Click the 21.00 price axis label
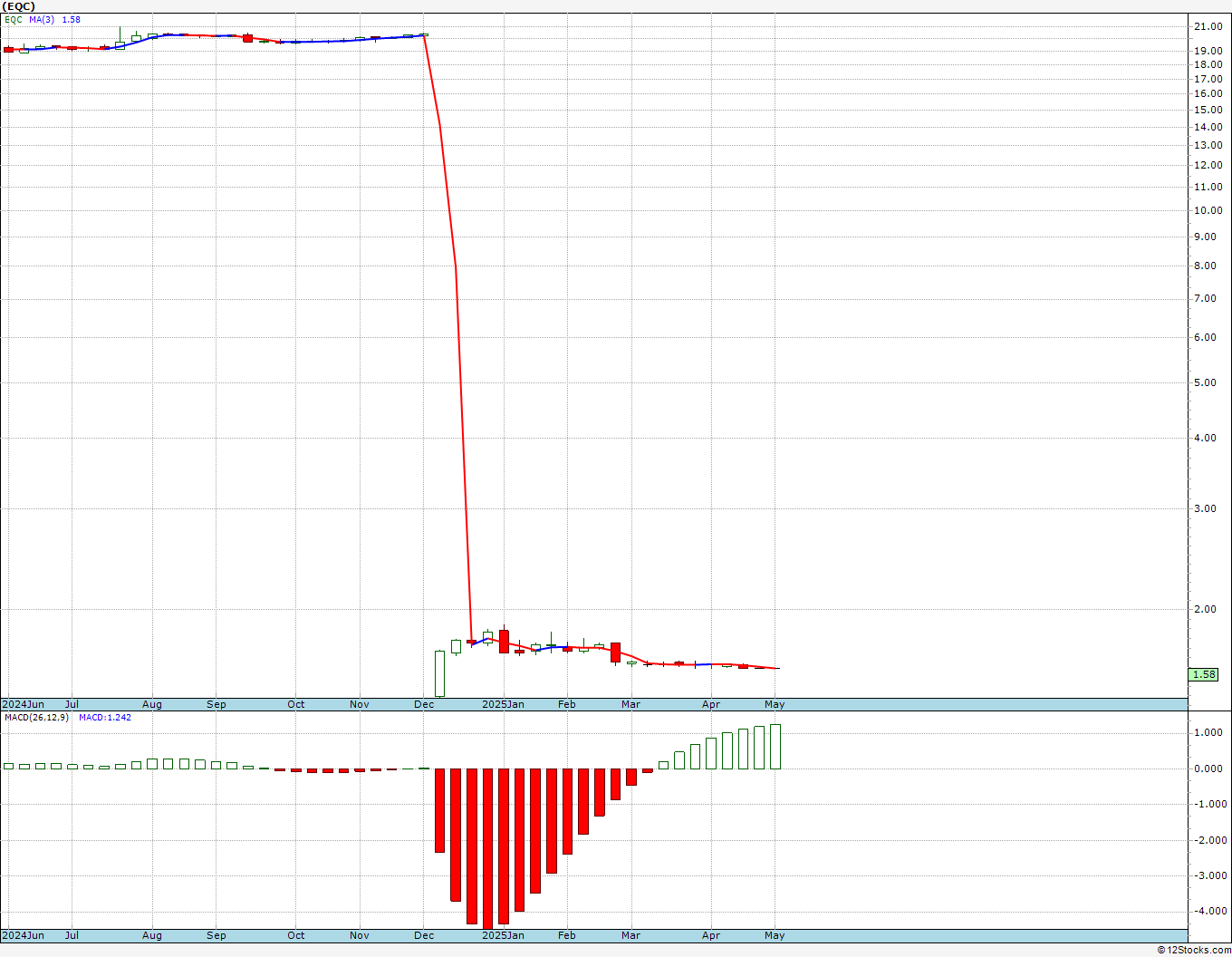 1208,26
